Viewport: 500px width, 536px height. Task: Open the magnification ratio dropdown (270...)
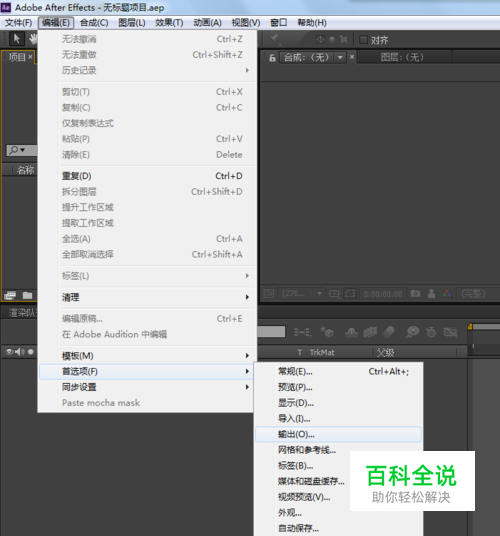(x=302, y=294)
